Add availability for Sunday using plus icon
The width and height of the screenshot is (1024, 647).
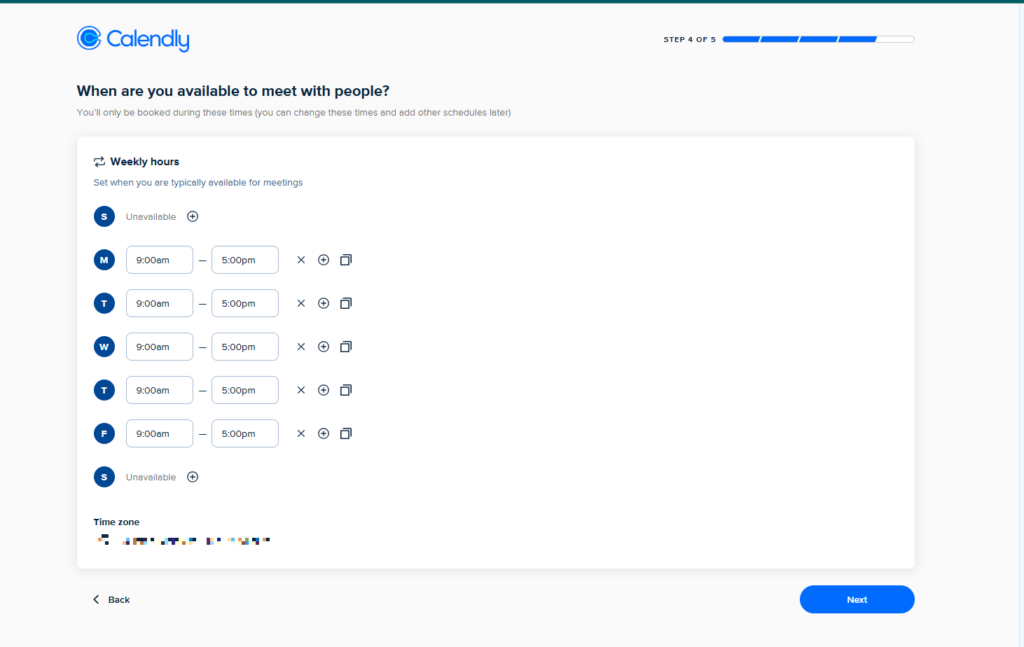click(193, 217)
